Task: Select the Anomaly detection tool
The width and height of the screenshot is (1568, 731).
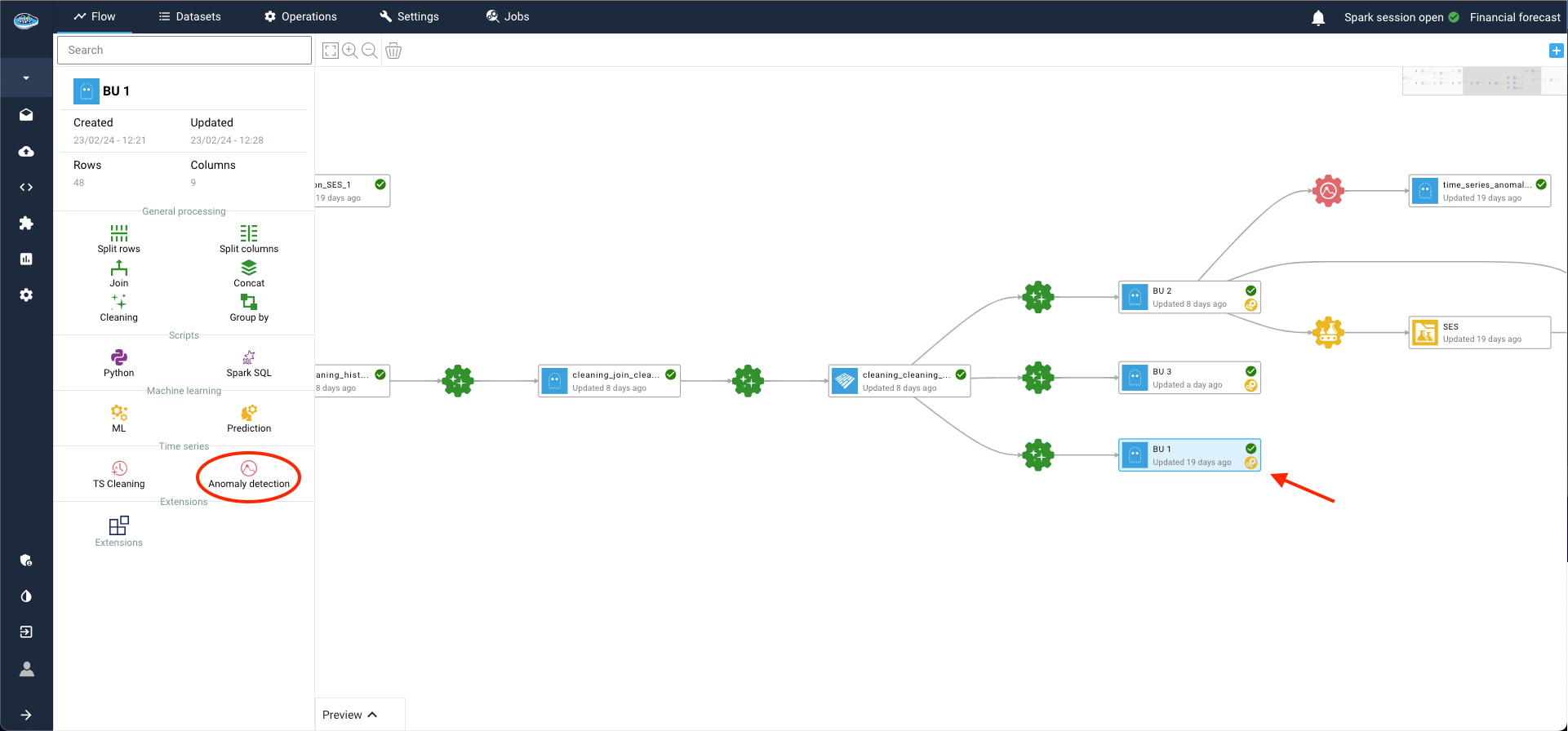Action: coord(249,475)
